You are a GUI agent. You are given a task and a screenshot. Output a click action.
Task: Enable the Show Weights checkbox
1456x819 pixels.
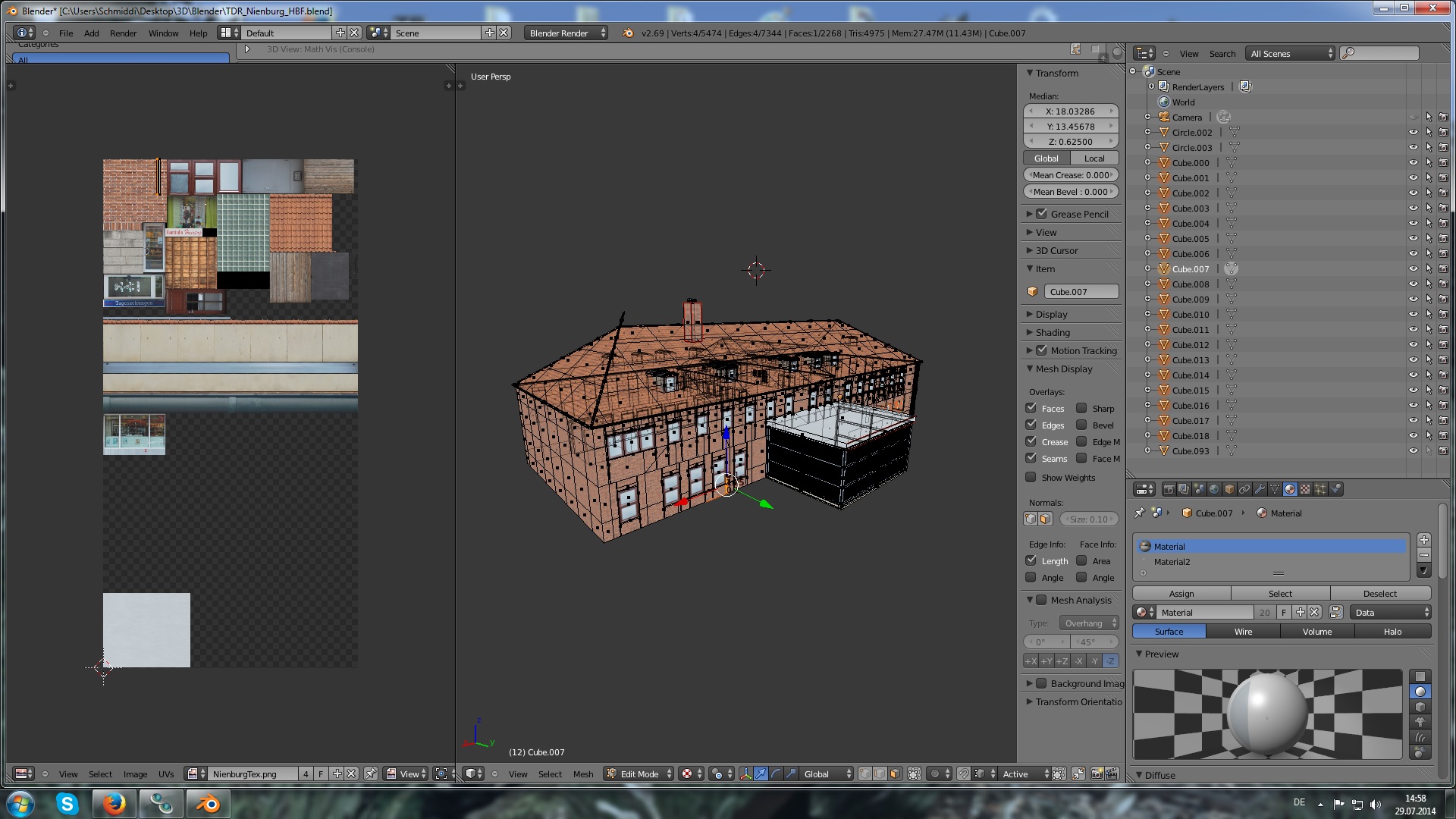click(1031, 477)
